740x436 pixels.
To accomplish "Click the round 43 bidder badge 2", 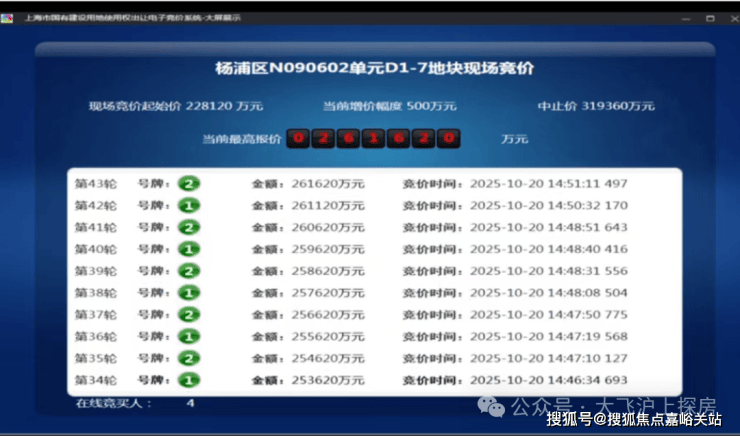I will (x=188, y=184).
